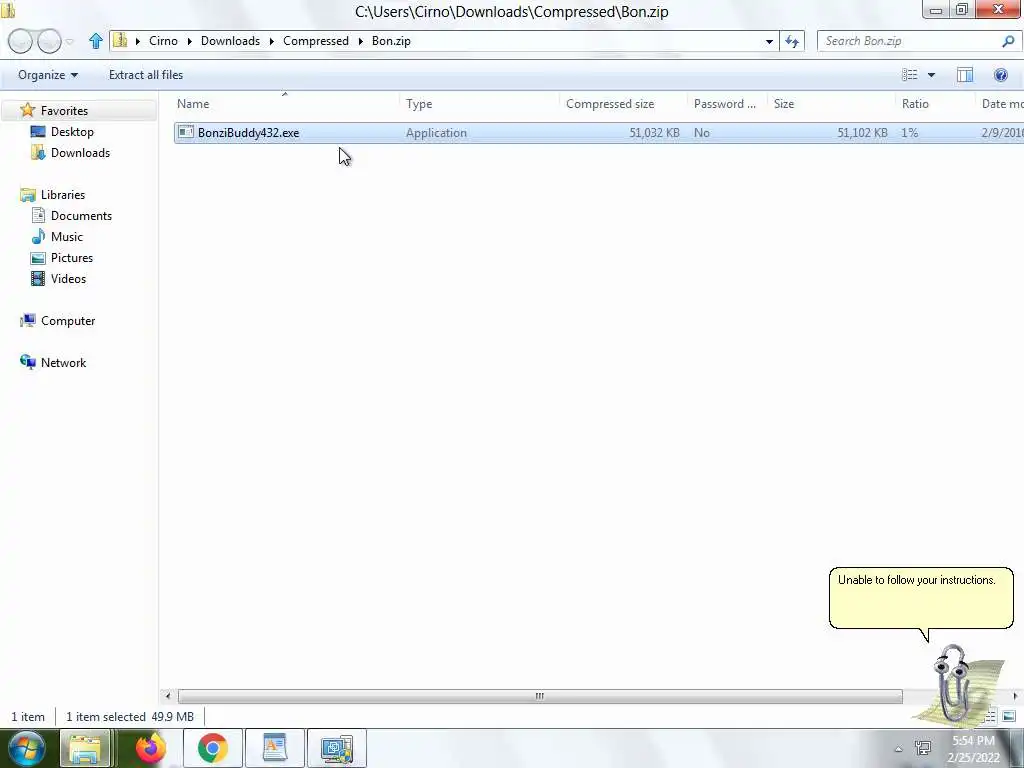
Task: Click the BonziBuddy432.exe application icon
Action: pos(186,133)
